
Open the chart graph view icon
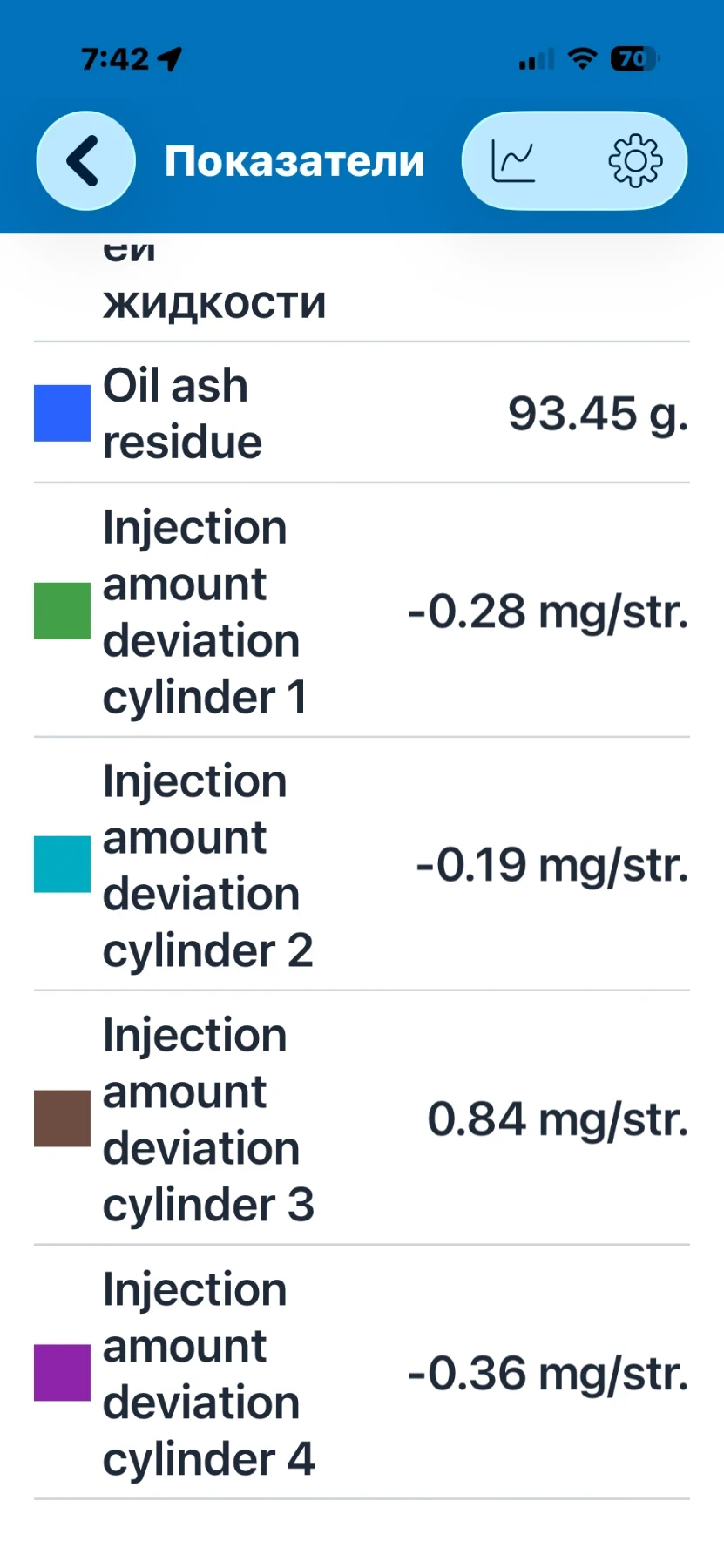pyautogui.click(x=514, y=161)
